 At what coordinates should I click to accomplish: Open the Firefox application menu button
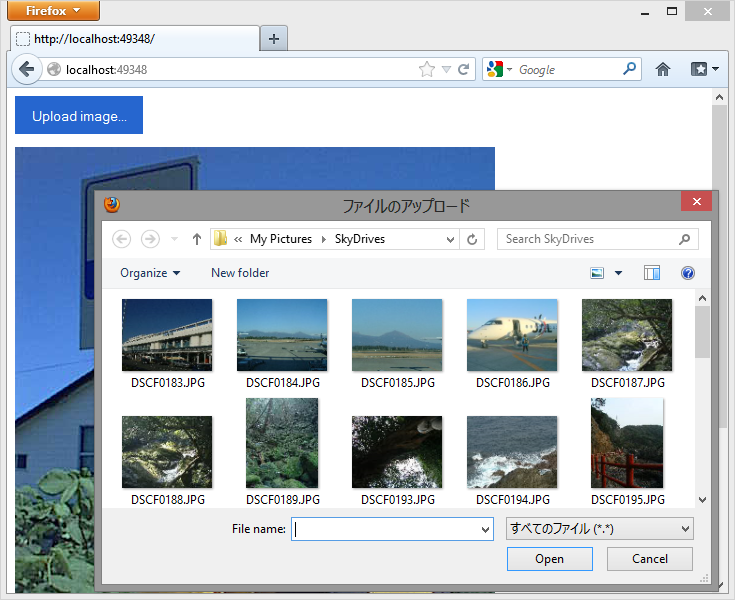[53, 10]
